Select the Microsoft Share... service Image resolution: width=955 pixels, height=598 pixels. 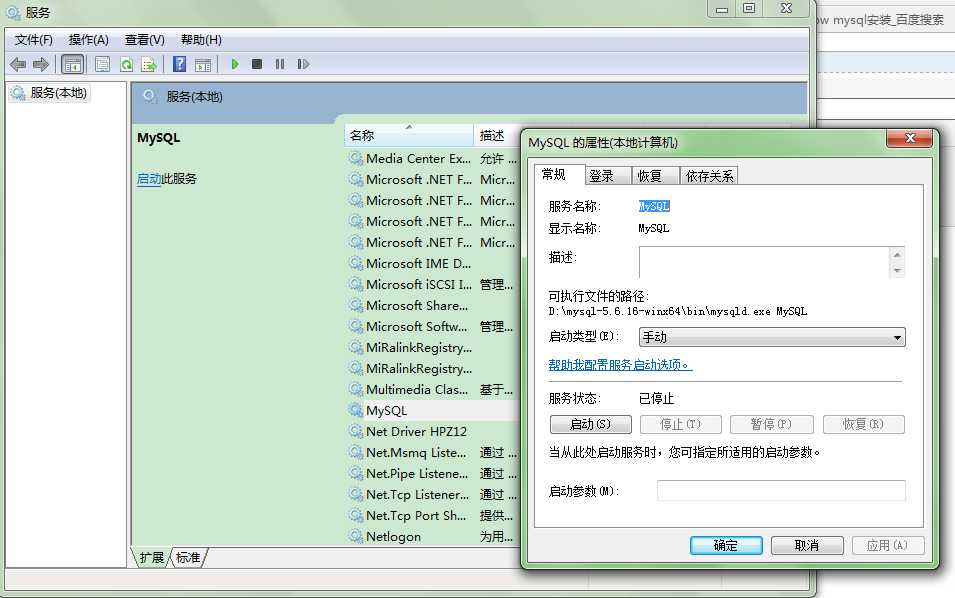(x=434, y=306)
